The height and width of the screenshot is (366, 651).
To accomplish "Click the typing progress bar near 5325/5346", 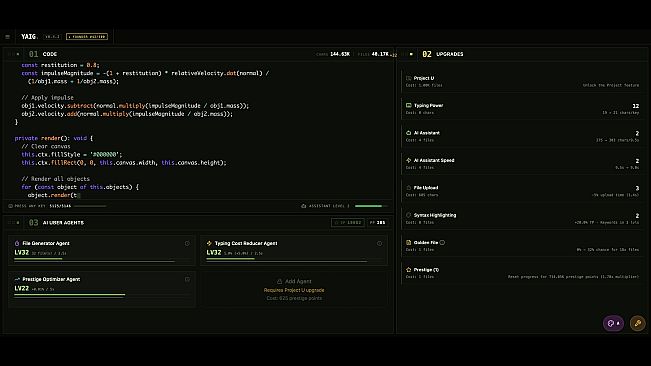I will [x=91, y=206].
